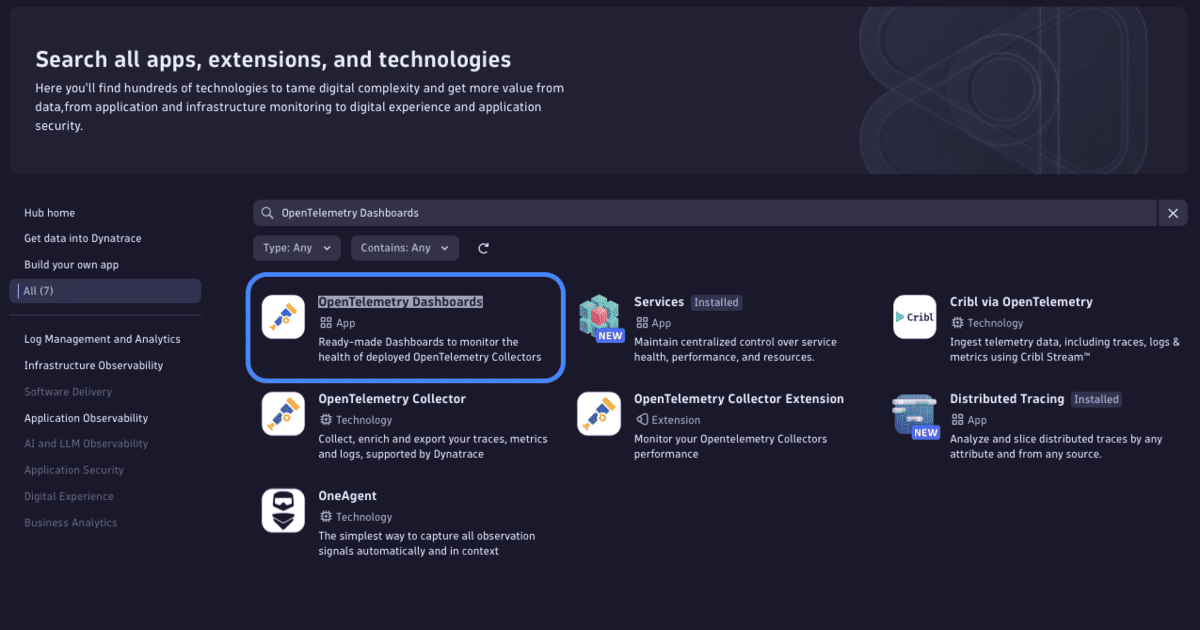Clear the search with the X button

click(x=1173, y=212)
